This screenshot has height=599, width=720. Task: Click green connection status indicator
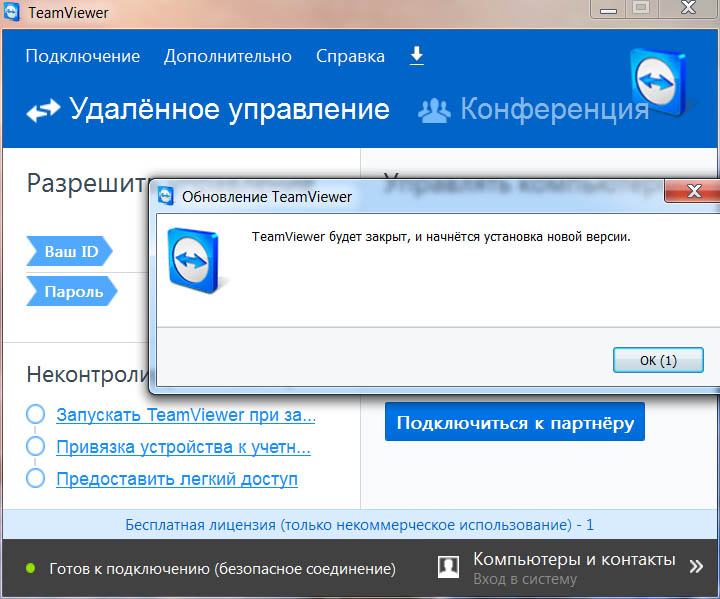[31, 568]
